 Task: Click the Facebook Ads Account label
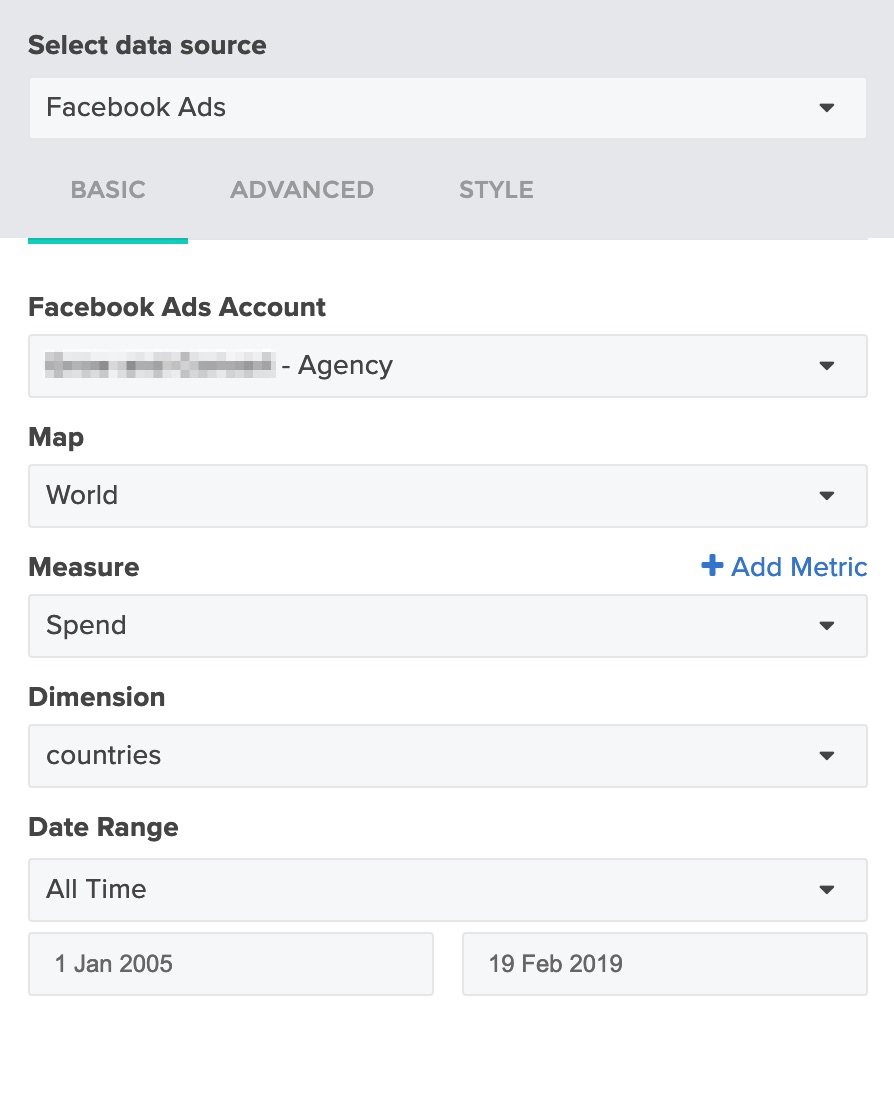(x=177, y=307)
